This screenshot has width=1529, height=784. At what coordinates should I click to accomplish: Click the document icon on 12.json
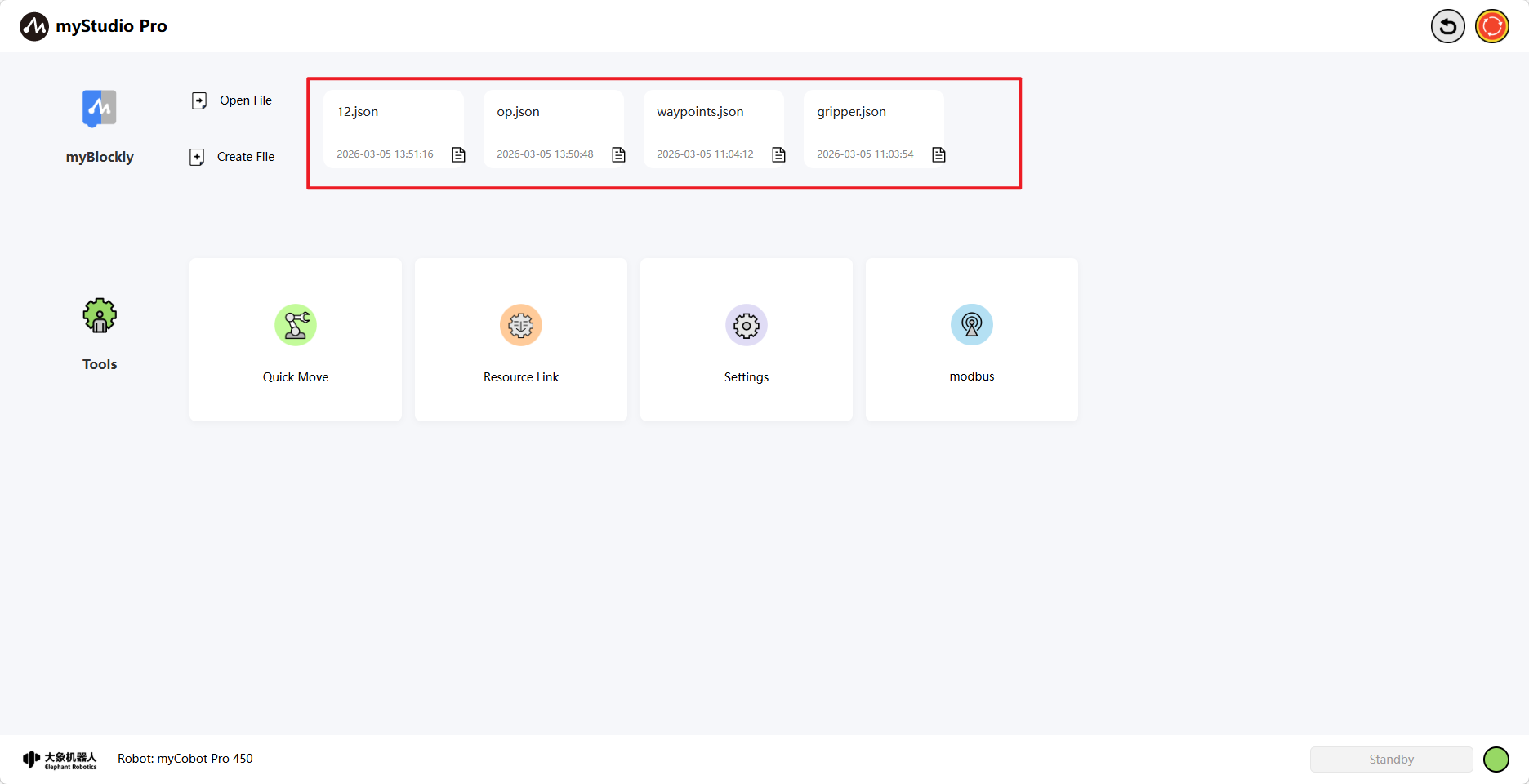coord(459,154)
